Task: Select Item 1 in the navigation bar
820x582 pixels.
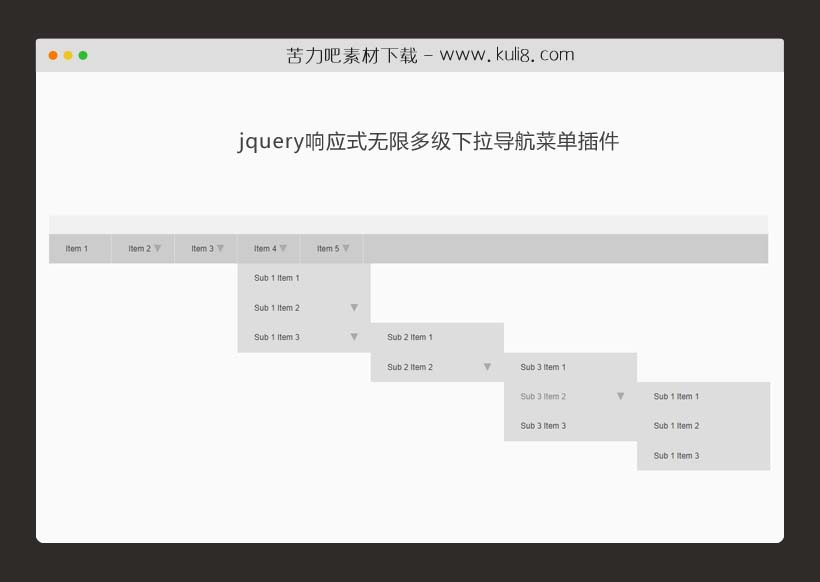Action: pyautogui.click(x=78, y=248)
